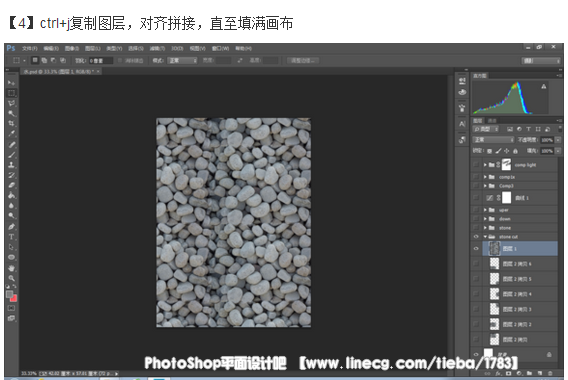Image resolution: width=568 pixels, height=380 pixels.
Task: Filter layers by pixel layer icon
Action: pos(510,129)
